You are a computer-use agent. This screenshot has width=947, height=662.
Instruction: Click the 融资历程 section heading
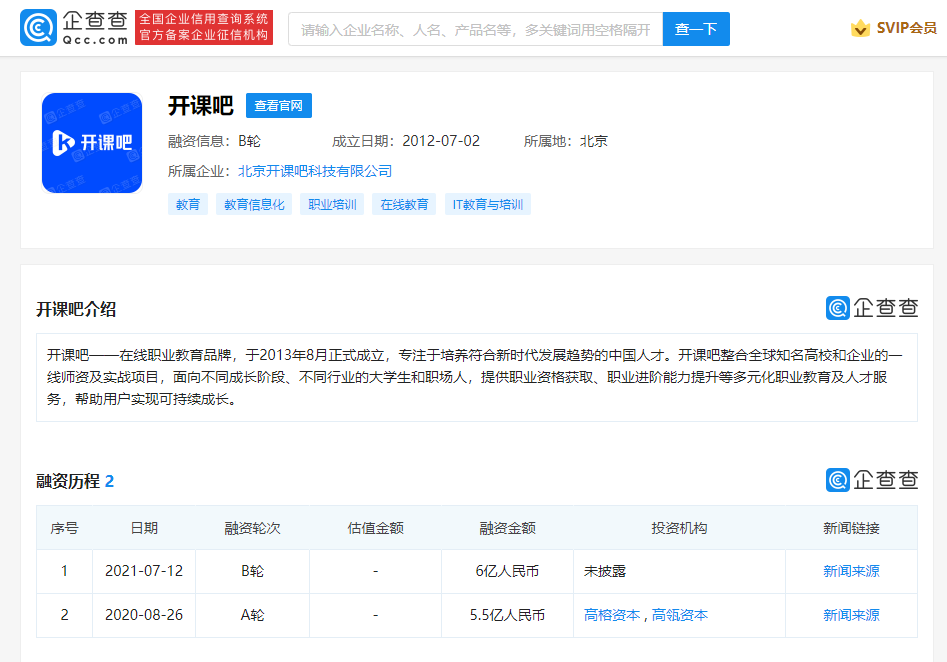tap(75, 481)
